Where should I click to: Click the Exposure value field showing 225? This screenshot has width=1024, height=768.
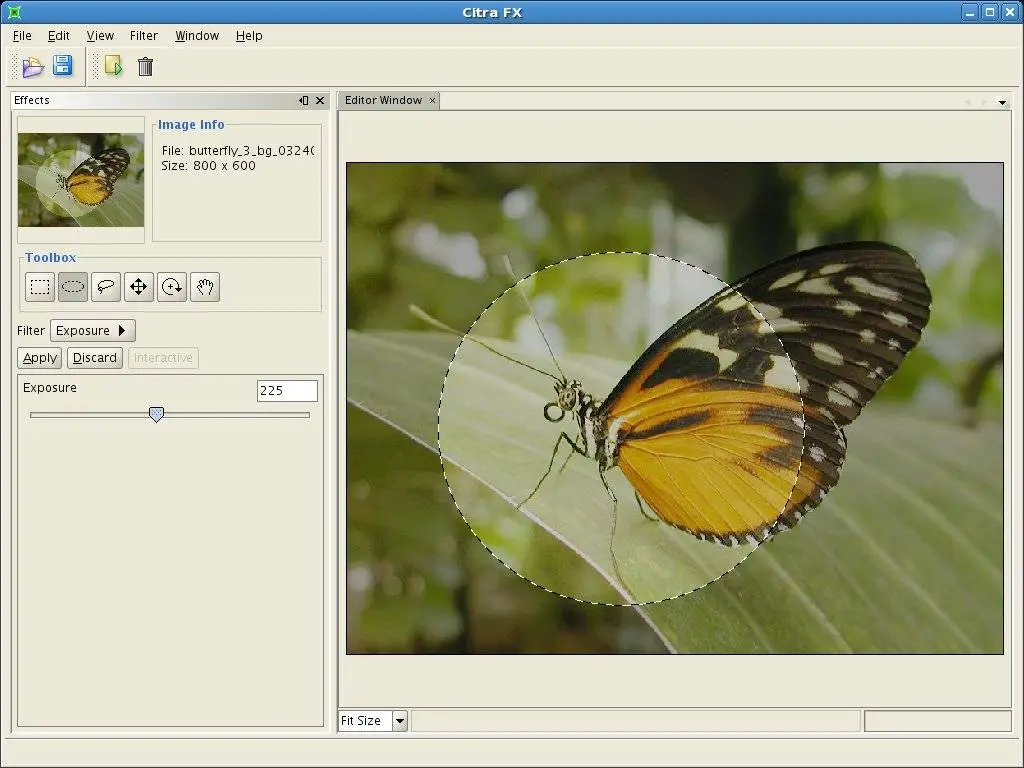tap(287, 391)
